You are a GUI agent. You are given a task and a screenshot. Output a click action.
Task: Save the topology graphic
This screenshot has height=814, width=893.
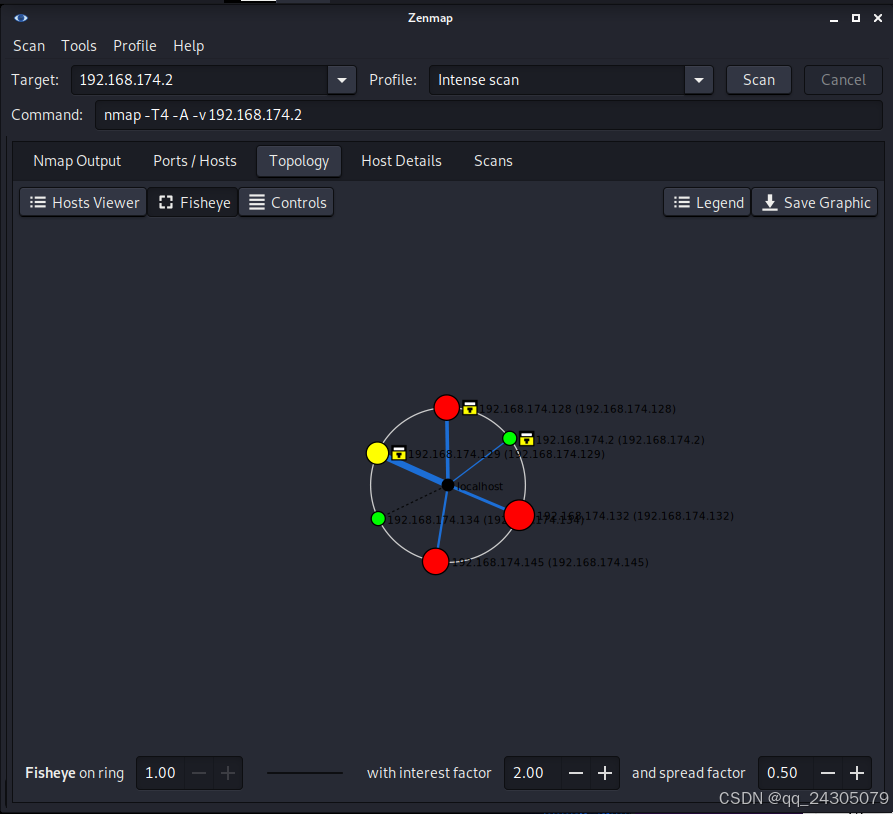815,202
